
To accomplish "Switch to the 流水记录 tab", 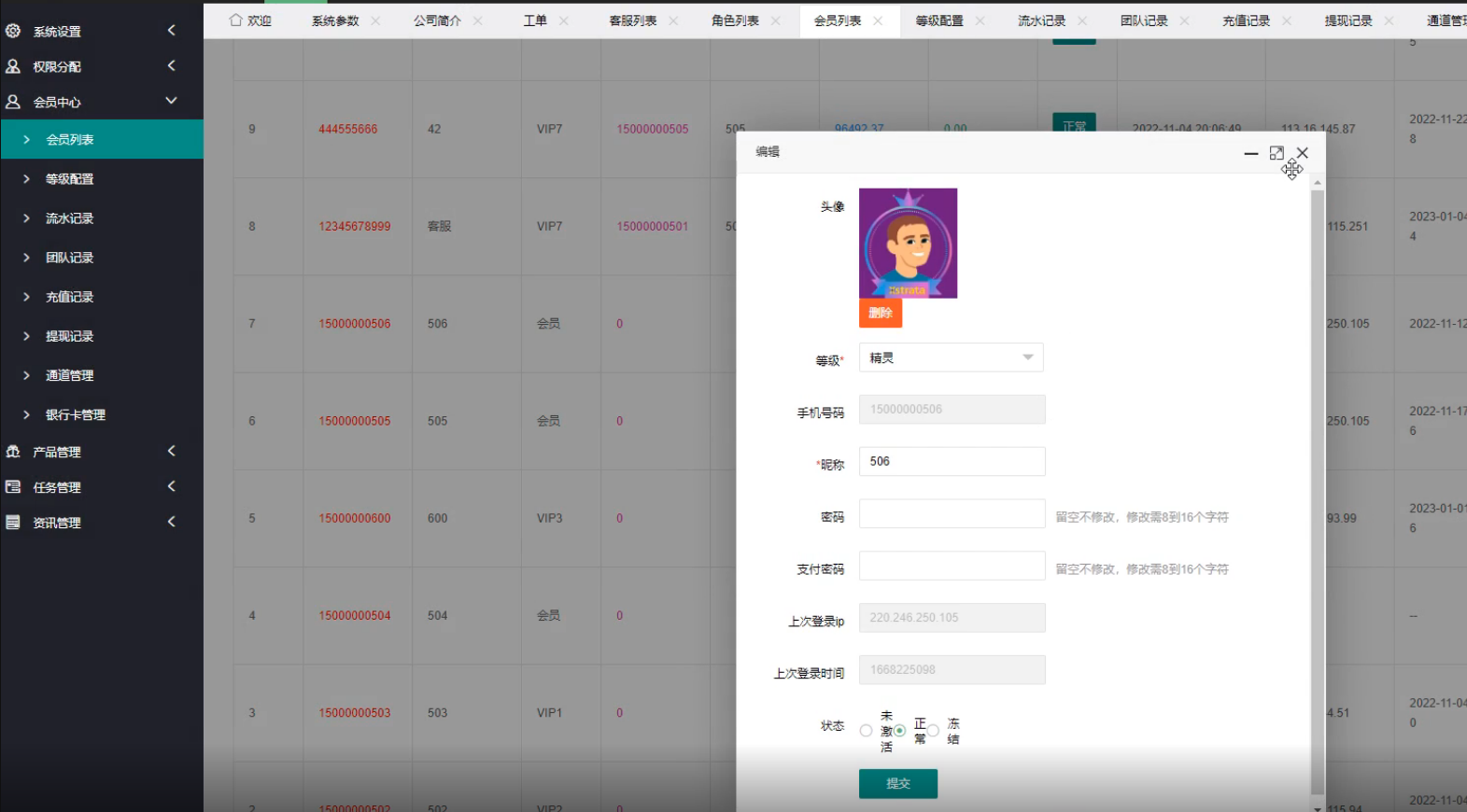I will (x=1041, y=21).
